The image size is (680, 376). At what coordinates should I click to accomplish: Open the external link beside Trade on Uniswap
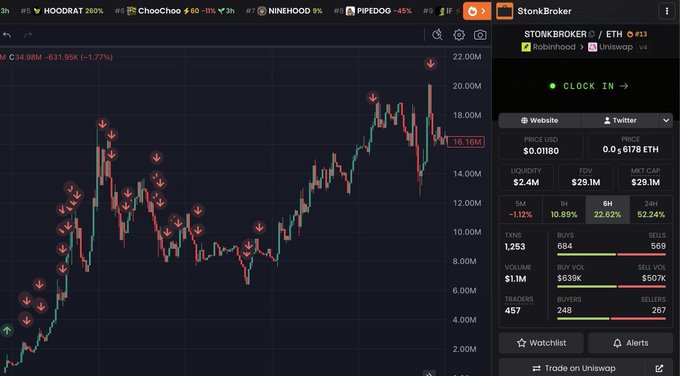tap(659, 368)
